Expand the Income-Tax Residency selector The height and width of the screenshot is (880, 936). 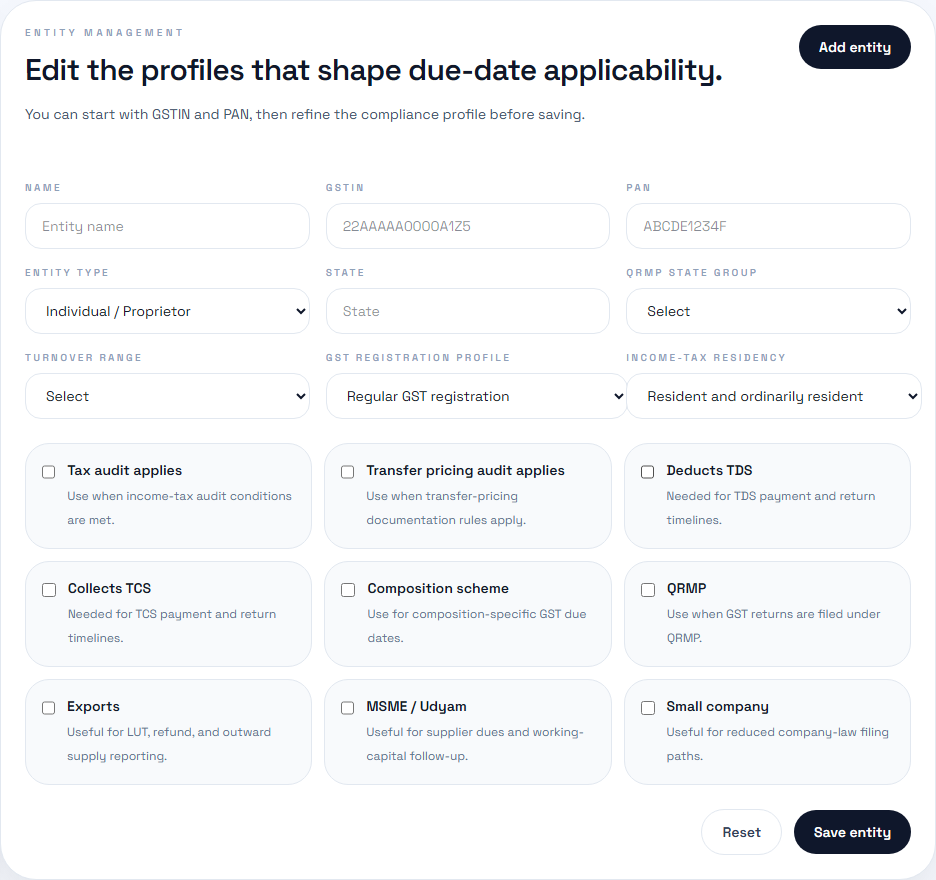[772, 396]
